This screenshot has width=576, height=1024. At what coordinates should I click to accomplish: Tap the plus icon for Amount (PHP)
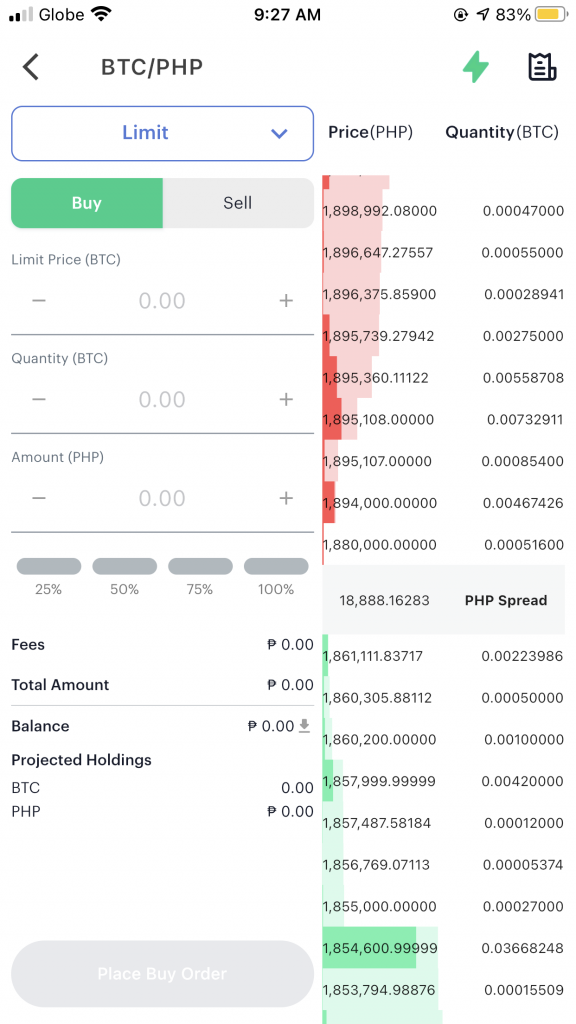point(286,498)
